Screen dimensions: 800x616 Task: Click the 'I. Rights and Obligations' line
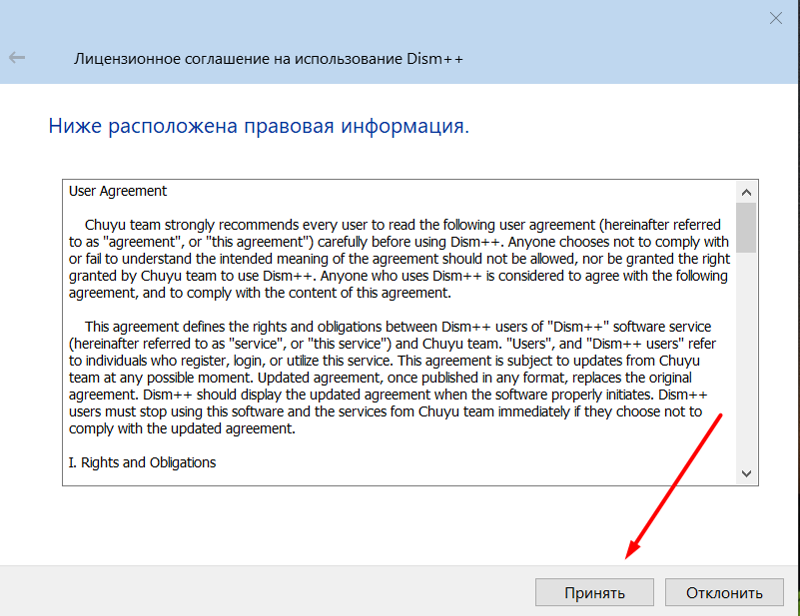pyautogui.click(x=142, y=462)
